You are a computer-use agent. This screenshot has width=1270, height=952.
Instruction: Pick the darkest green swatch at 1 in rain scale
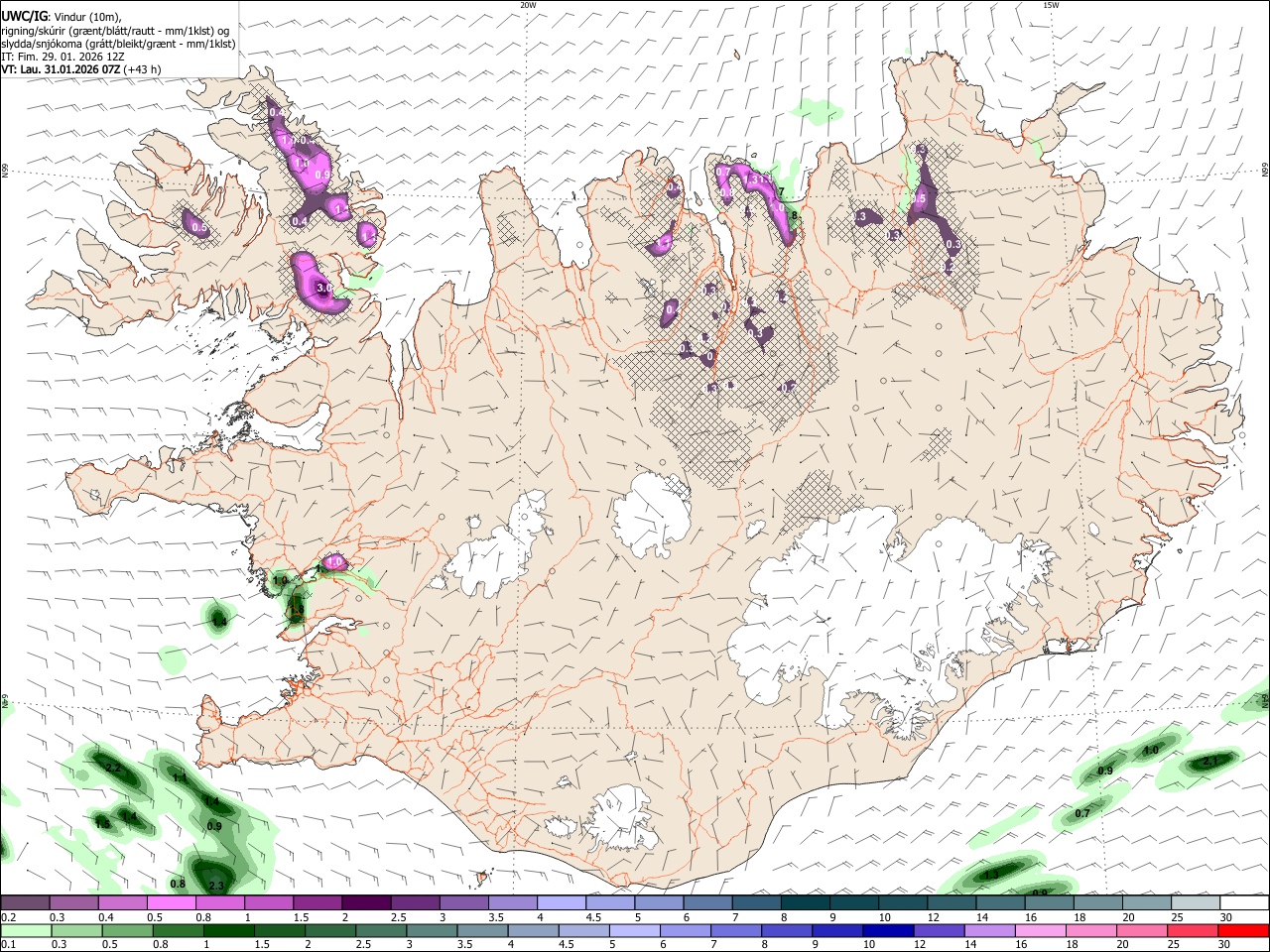[228, 930]
